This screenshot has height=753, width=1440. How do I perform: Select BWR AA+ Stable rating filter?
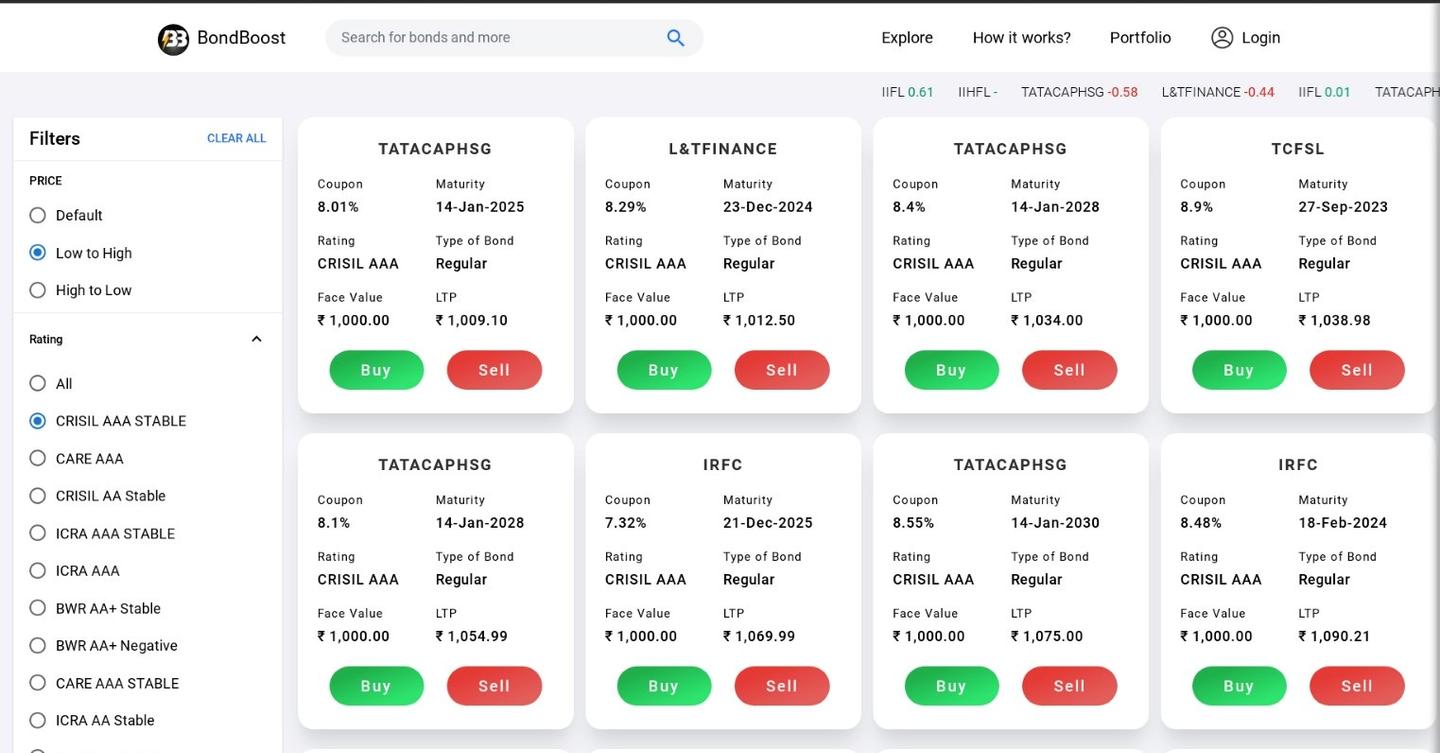[38, 608]
